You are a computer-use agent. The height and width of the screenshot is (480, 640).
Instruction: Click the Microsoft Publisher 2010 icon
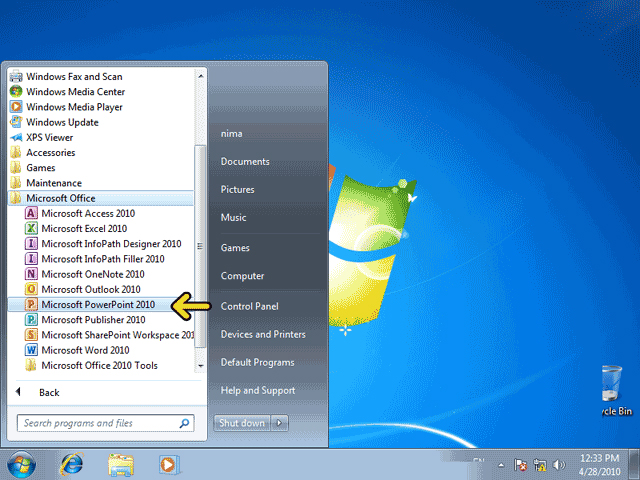(x=31, y=320)
